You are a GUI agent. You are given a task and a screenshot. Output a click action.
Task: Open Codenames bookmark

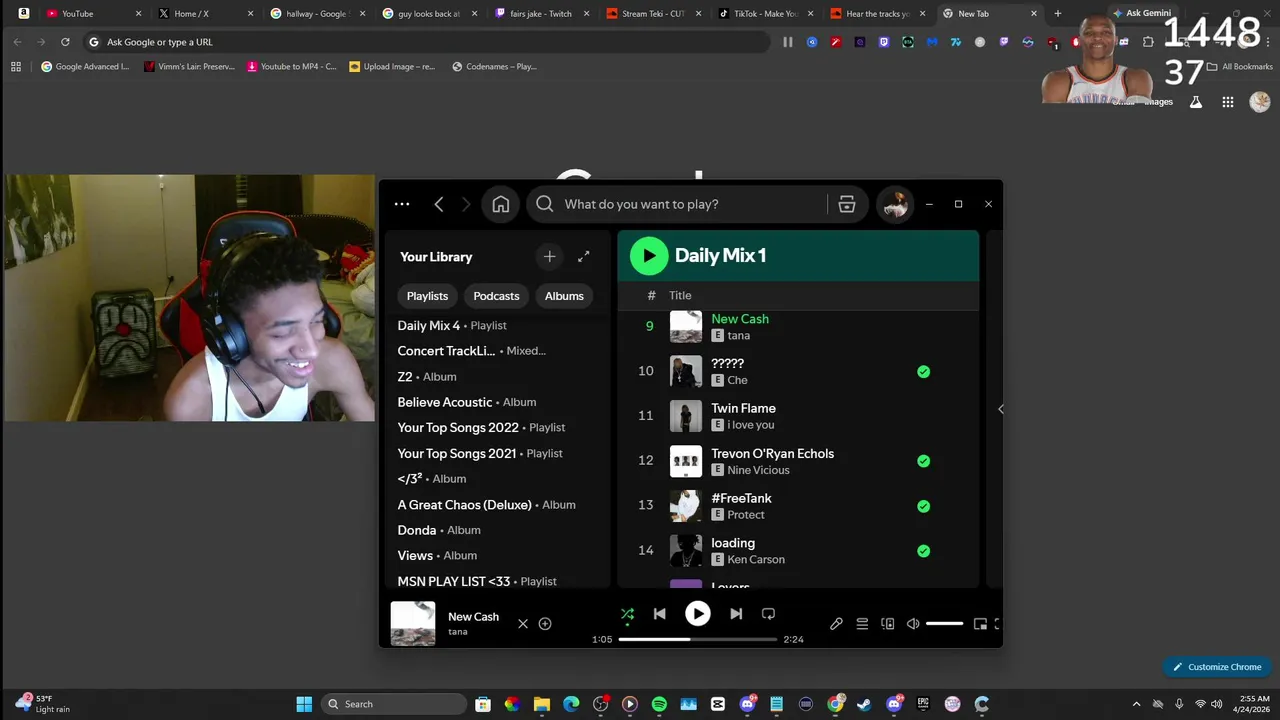tap(494, 67)
